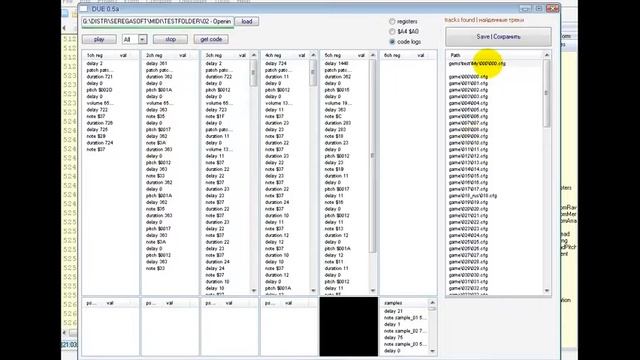
Task: Click the 3ch reg column header
Action: tap(214, 55)
